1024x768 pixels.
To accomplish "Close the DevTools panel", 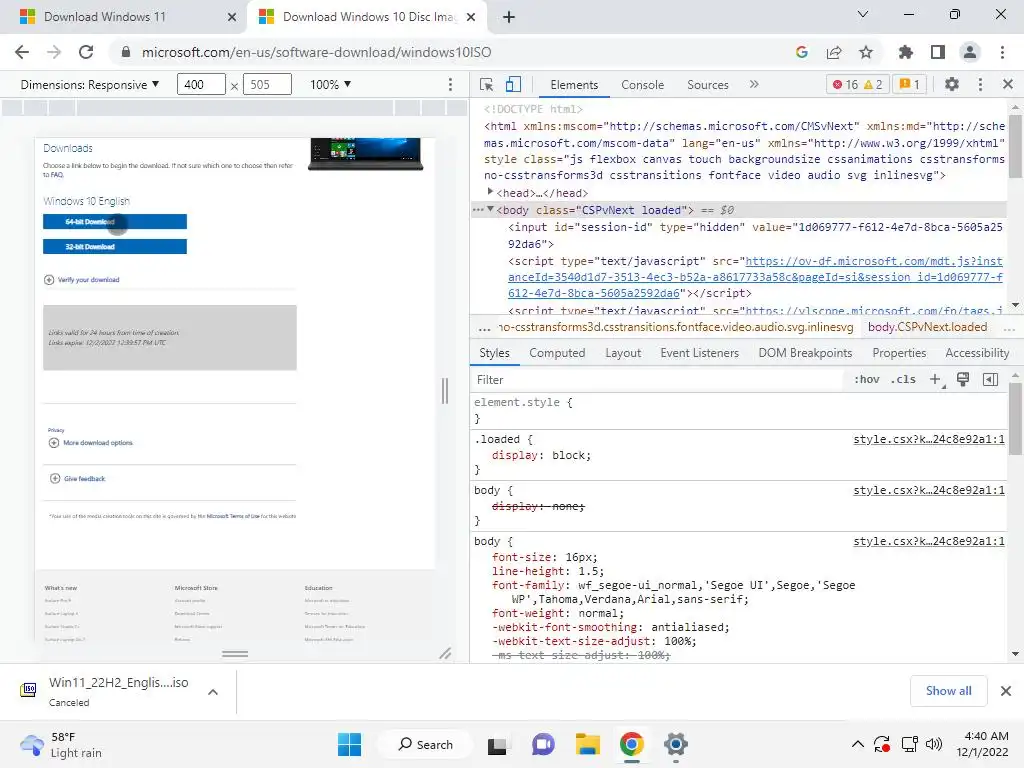I will pyautogui.click(x=1008, y=84).
